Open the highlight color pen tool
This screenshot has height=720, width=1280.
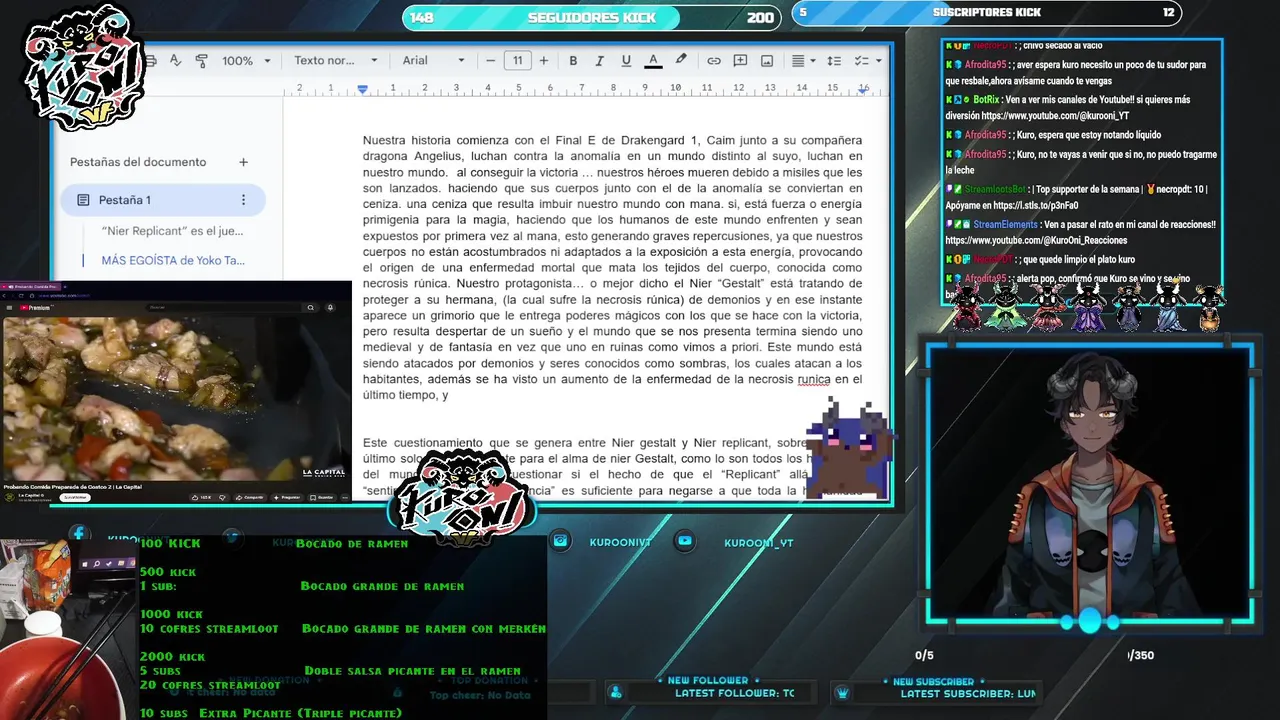[681, 60]
